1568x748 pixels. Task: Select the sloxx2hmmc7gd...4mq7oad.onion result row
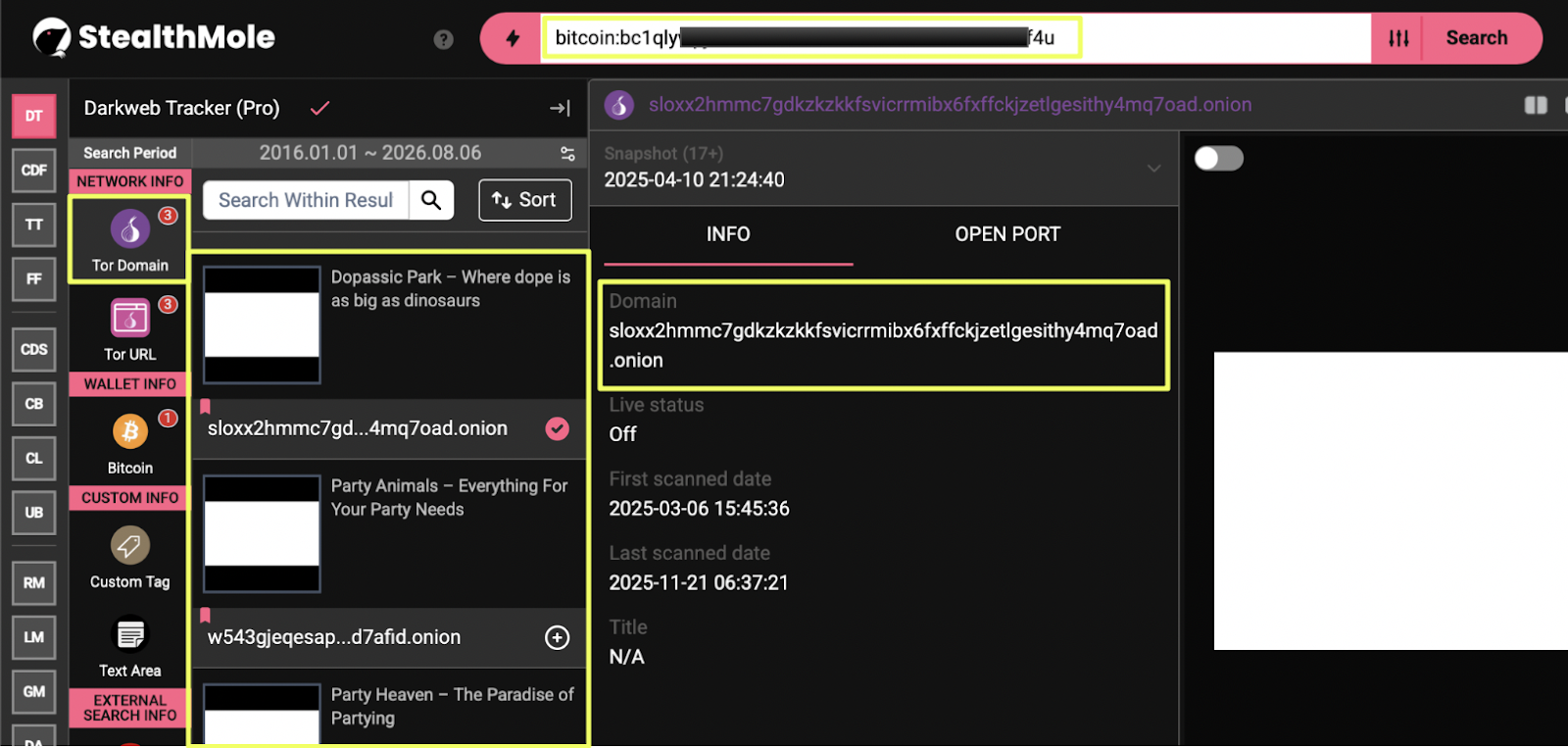pos(389,428)
